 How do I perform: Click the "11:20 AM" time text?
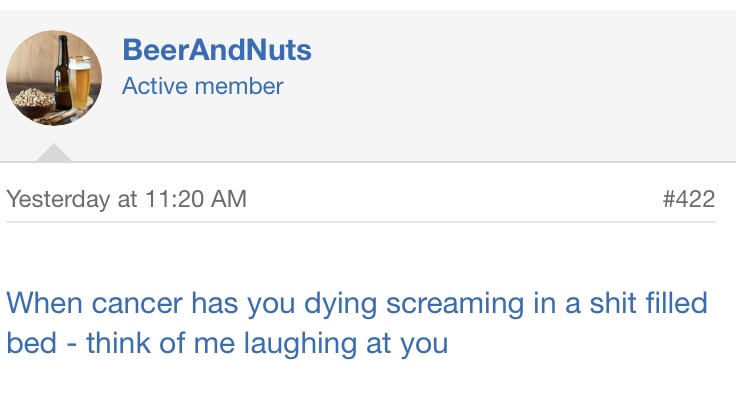click(x=195, y=199)
